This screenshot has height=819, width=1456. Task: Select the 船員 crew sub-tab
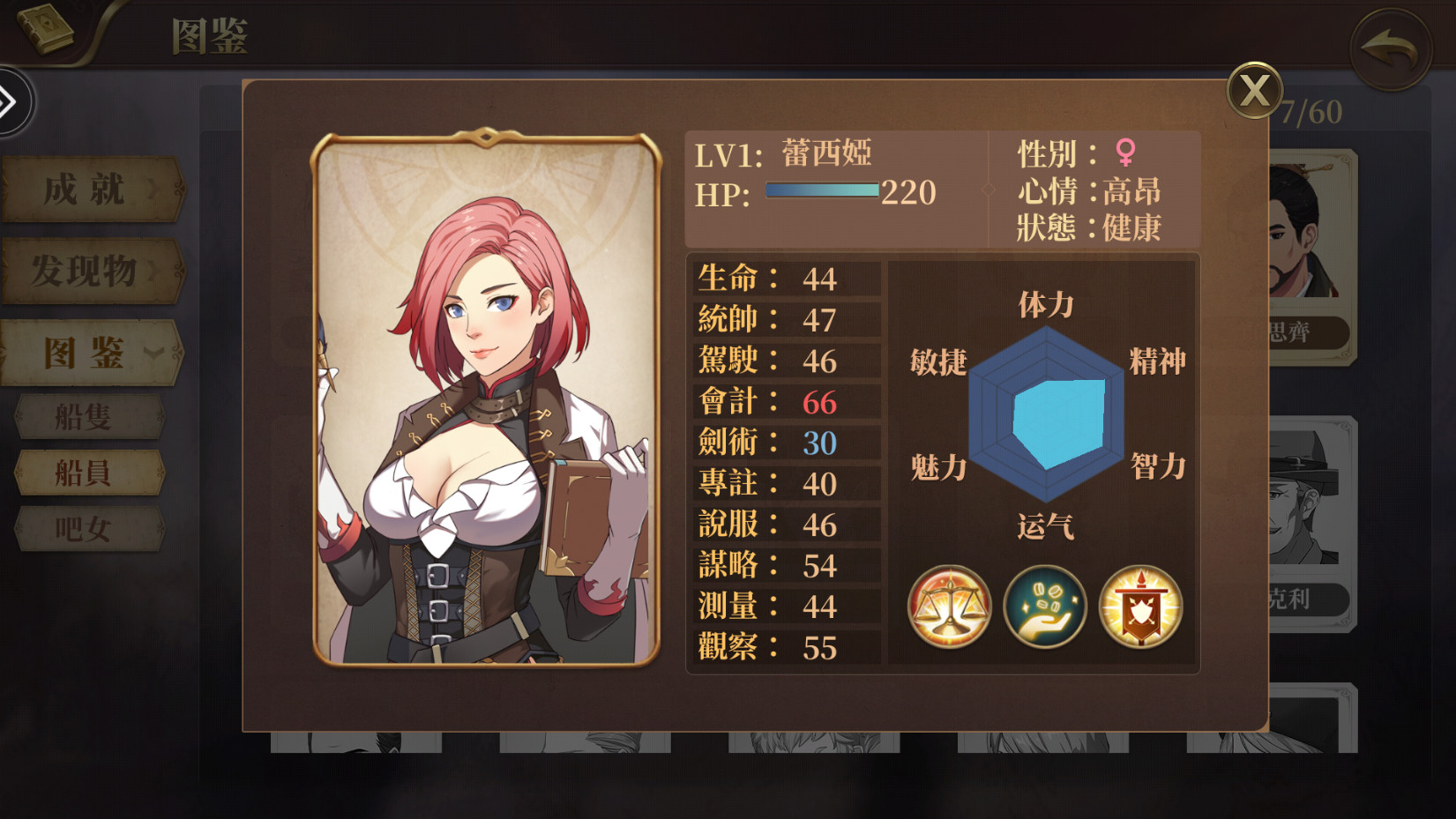pos(90,473)
